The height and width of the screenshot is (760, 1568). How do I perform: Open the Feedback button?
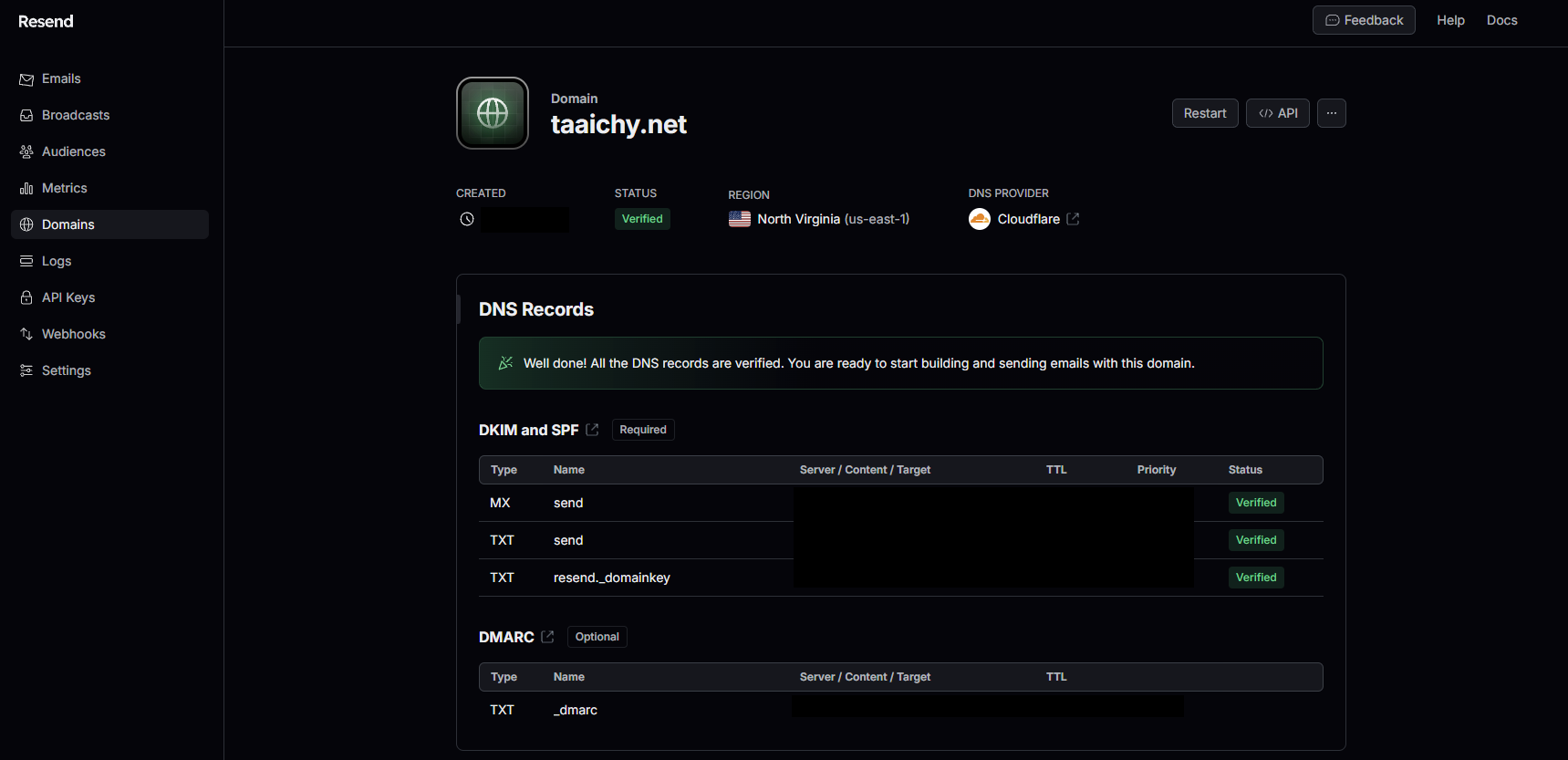pos(1363,20)
